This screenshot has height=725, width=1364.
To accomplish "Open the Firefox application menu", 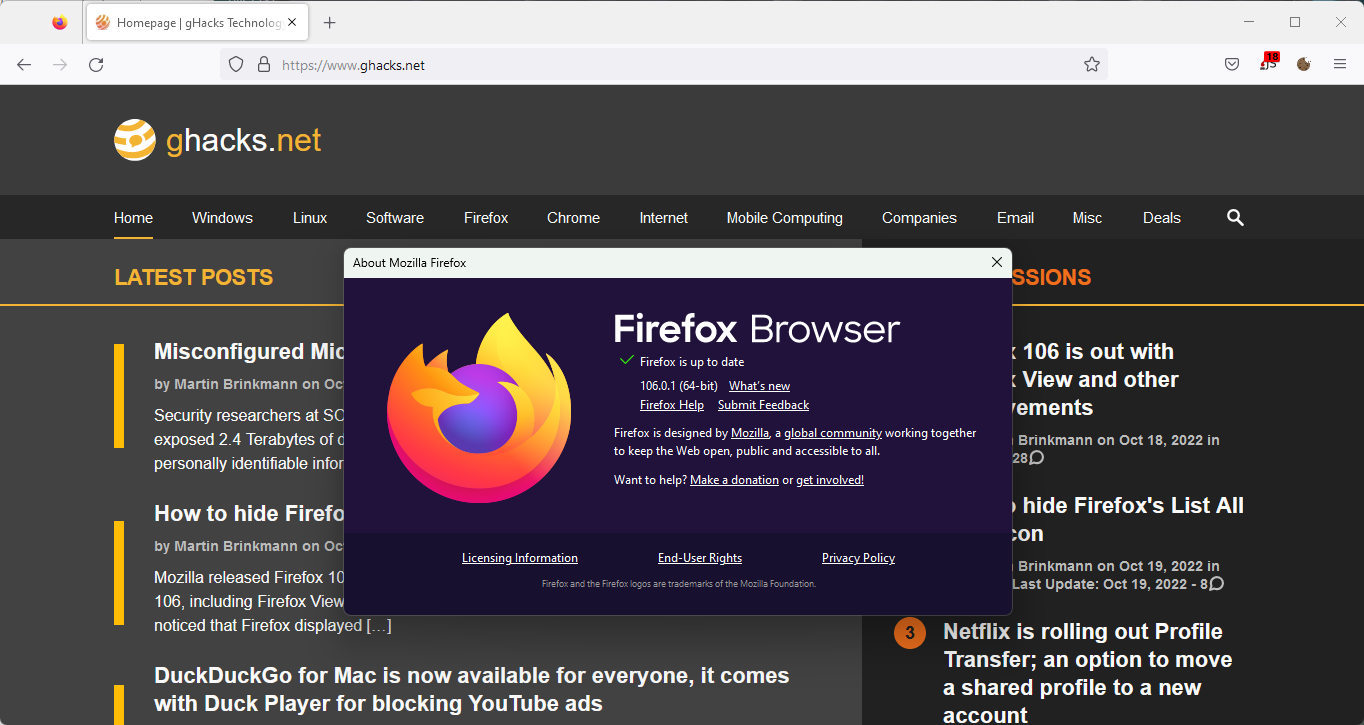I will [x=1340, y=64].
